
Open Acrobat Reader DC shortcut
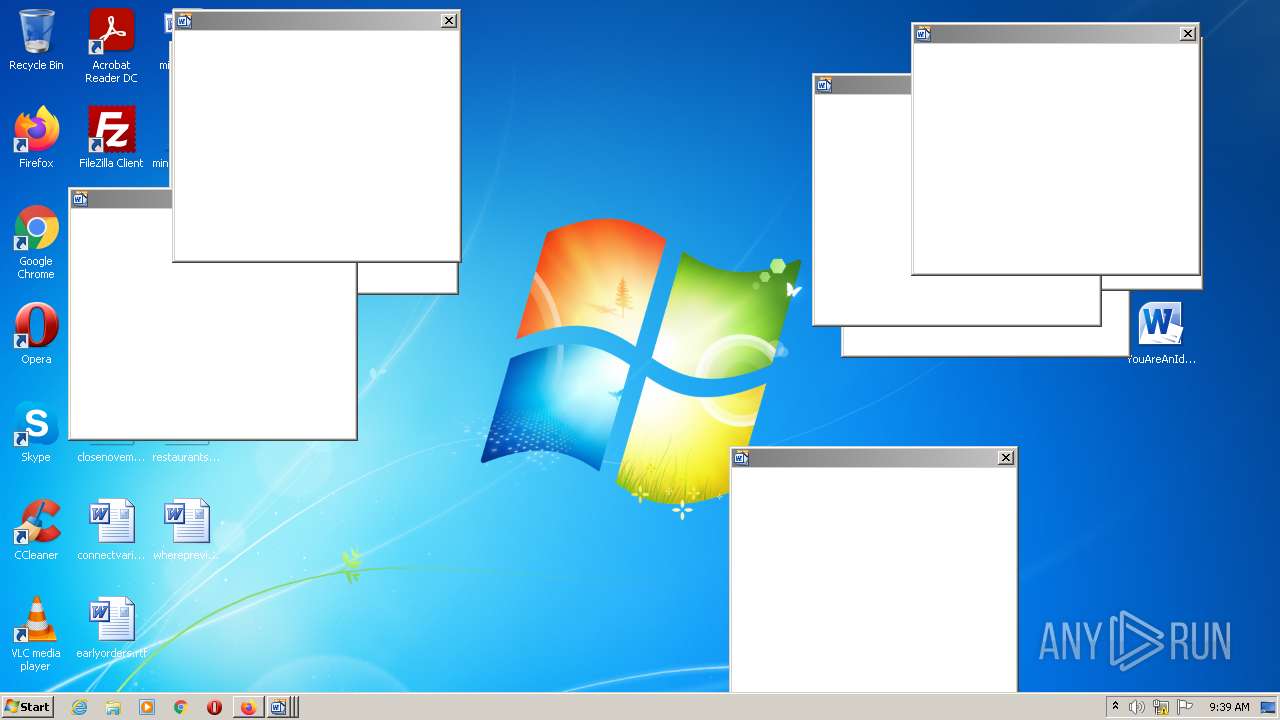(x=111, y=46)
